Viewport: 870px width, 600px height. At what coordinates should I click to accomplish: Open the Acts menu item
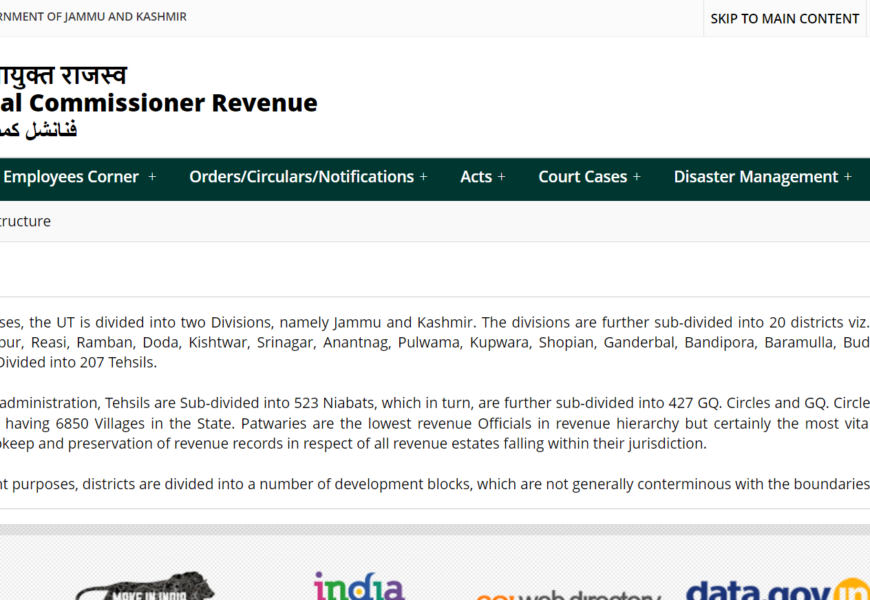(476, 177)
